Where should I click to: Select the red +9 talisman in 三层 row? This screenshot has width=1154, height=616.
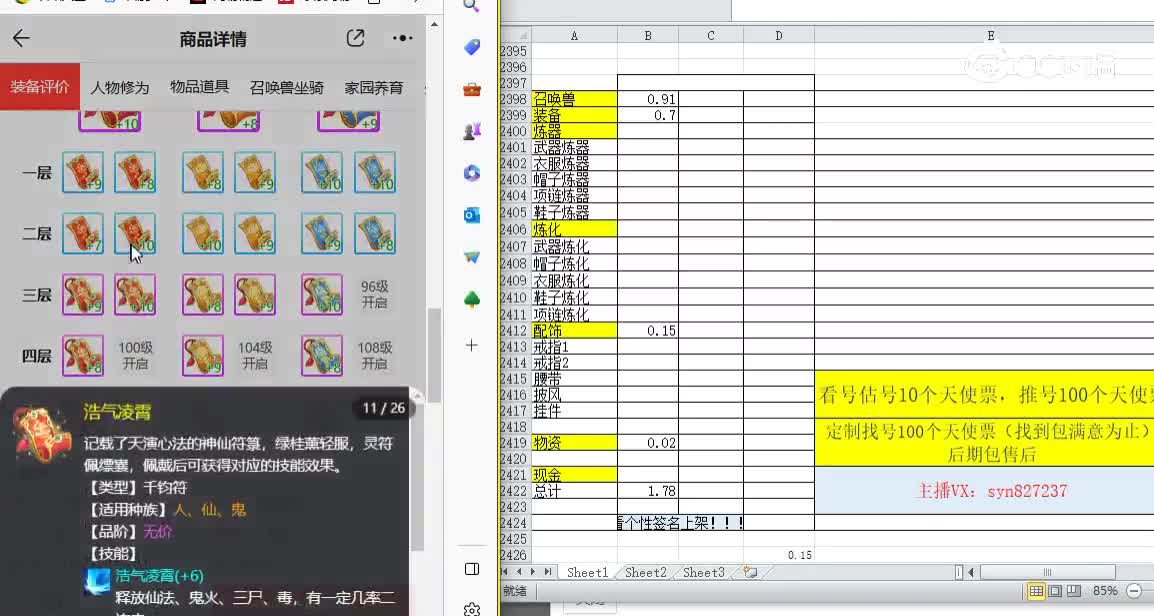click(x=82, y=294)
